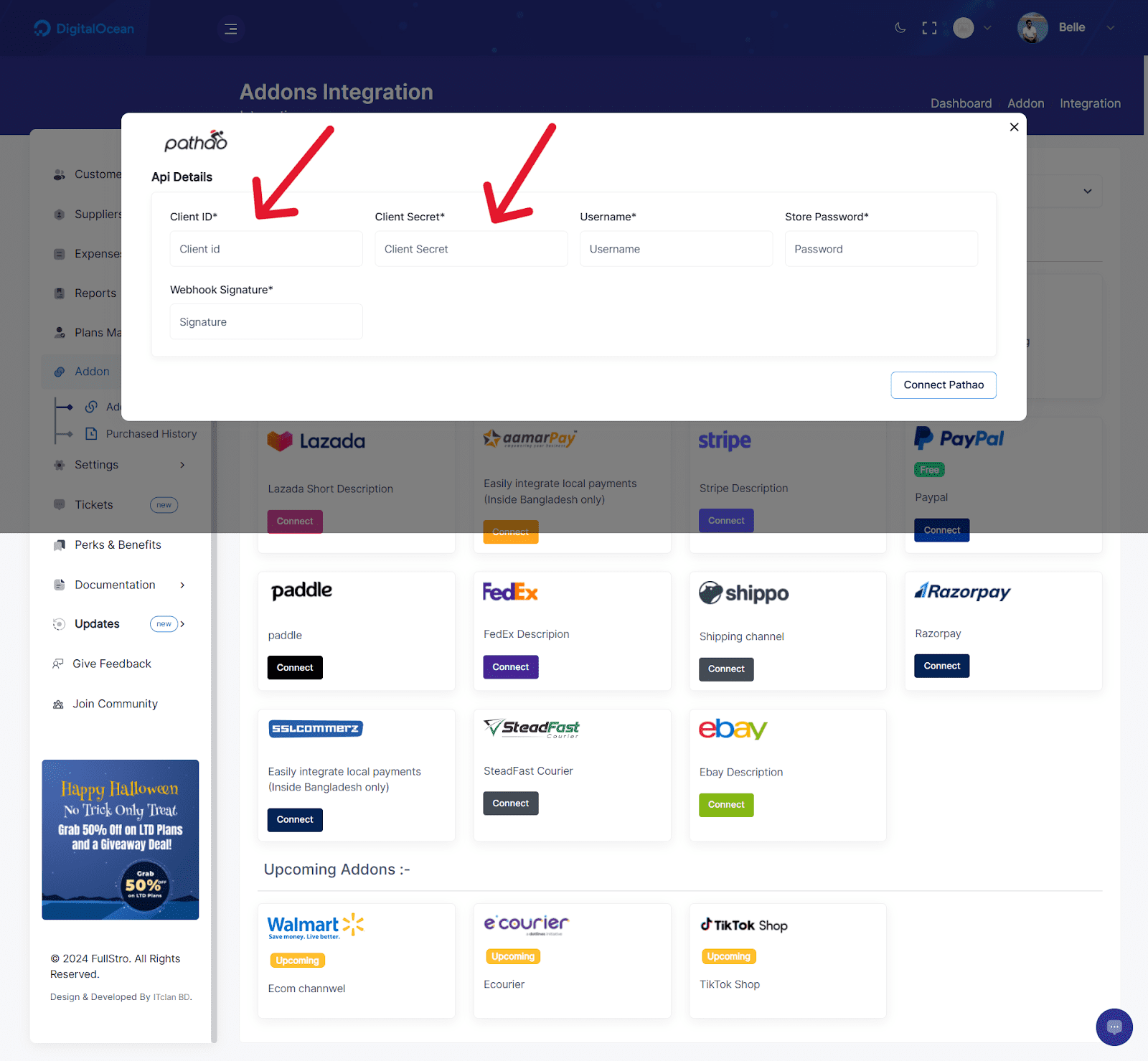Image resolution: width=1148 pixels, height=1061 pixels.
Task: Click the DigitalOcean logo in header
Action: tap(84, 29)
